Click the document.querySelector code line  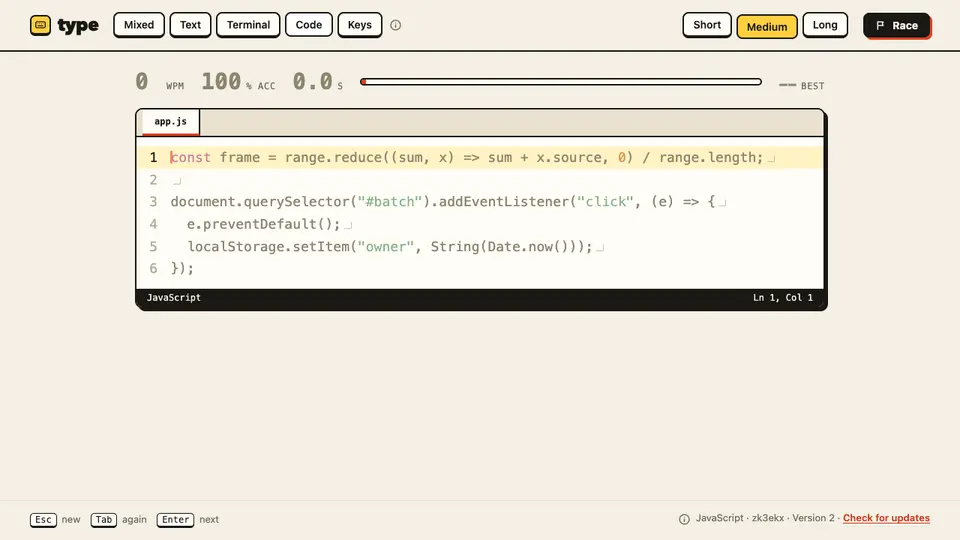tap(480, 202)
